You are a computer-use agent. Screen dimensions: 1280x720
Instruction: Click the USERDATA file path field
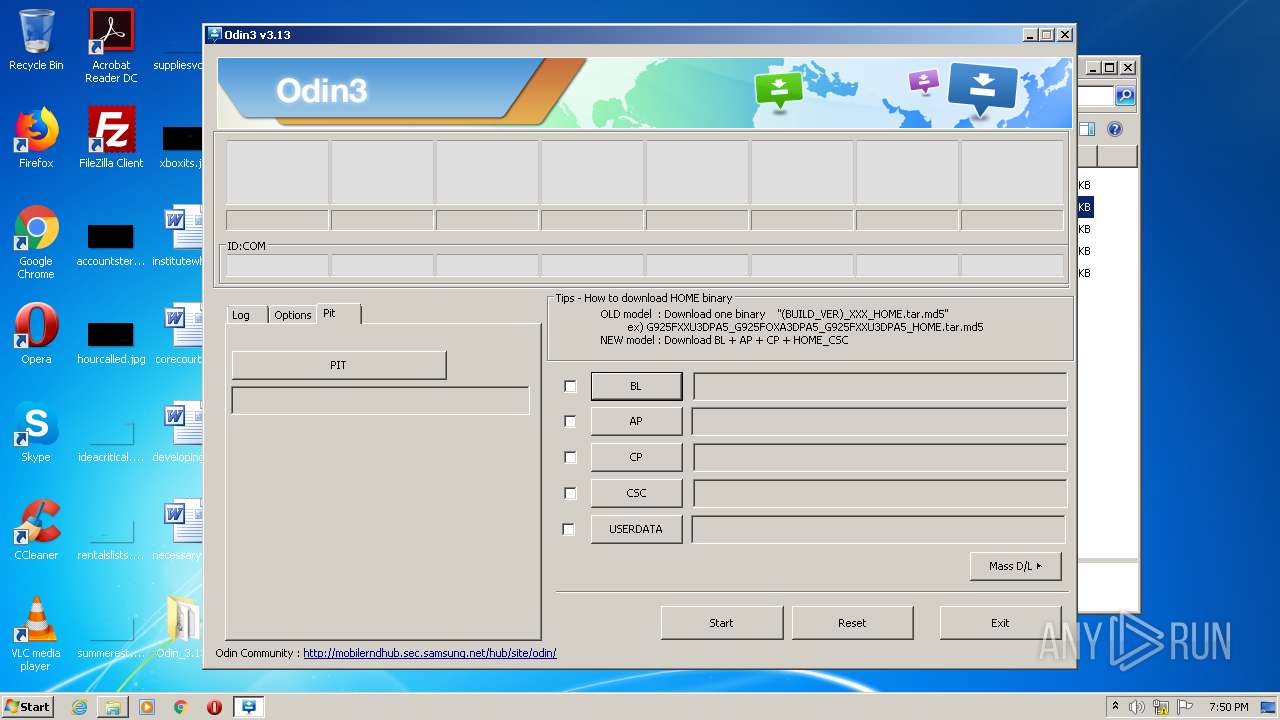point(879,529)
